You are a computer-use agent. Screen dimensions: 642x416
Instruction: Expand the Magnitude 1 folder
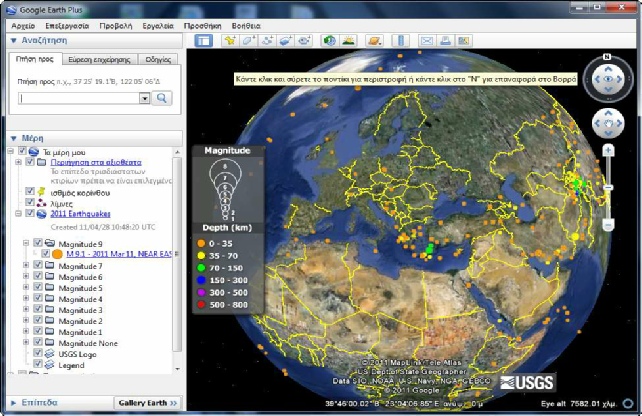[x=26, y=331]
